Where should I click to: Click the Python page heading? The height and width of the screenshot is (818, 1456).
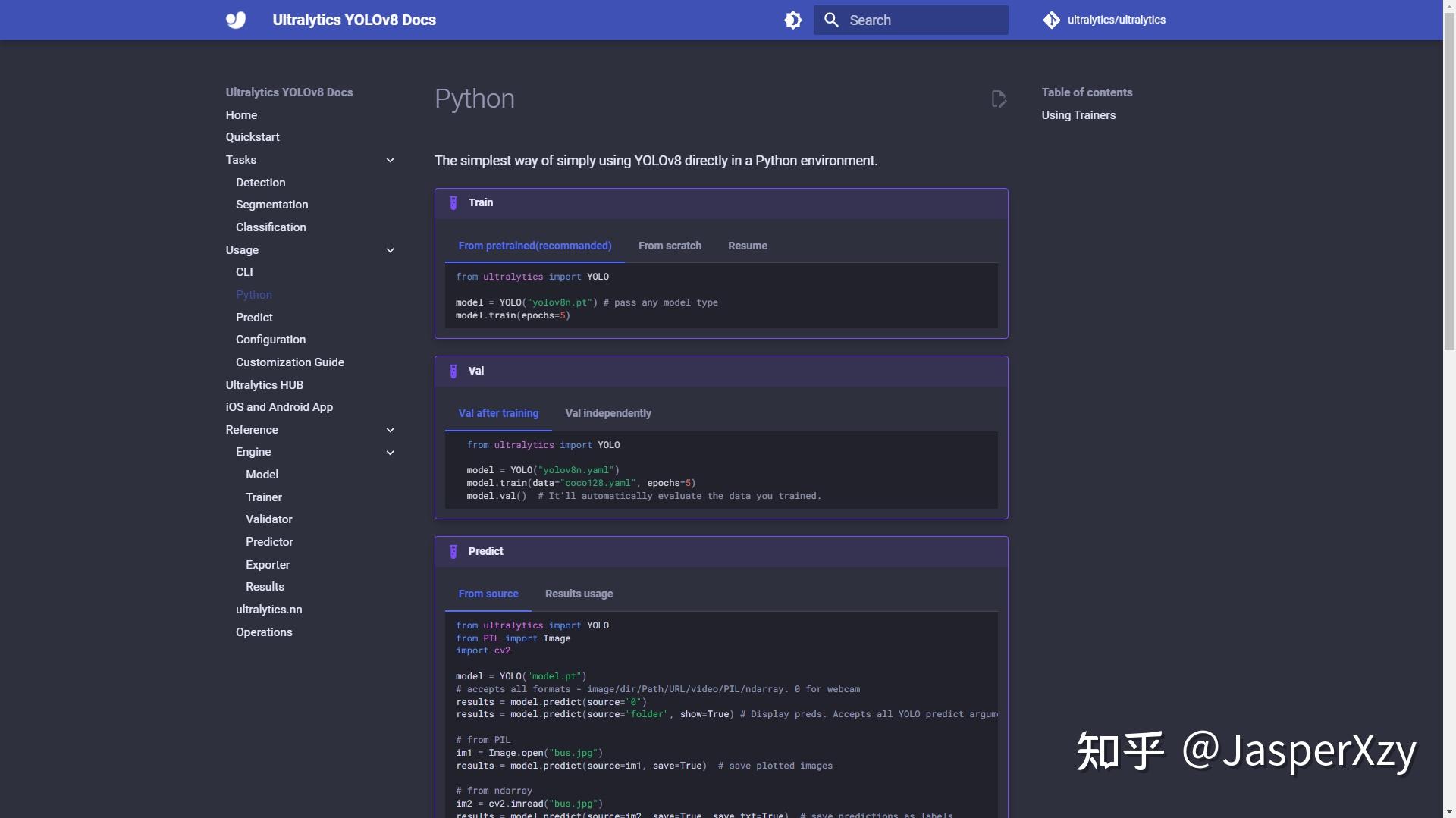pyautogui.click(x=475, y=99)
